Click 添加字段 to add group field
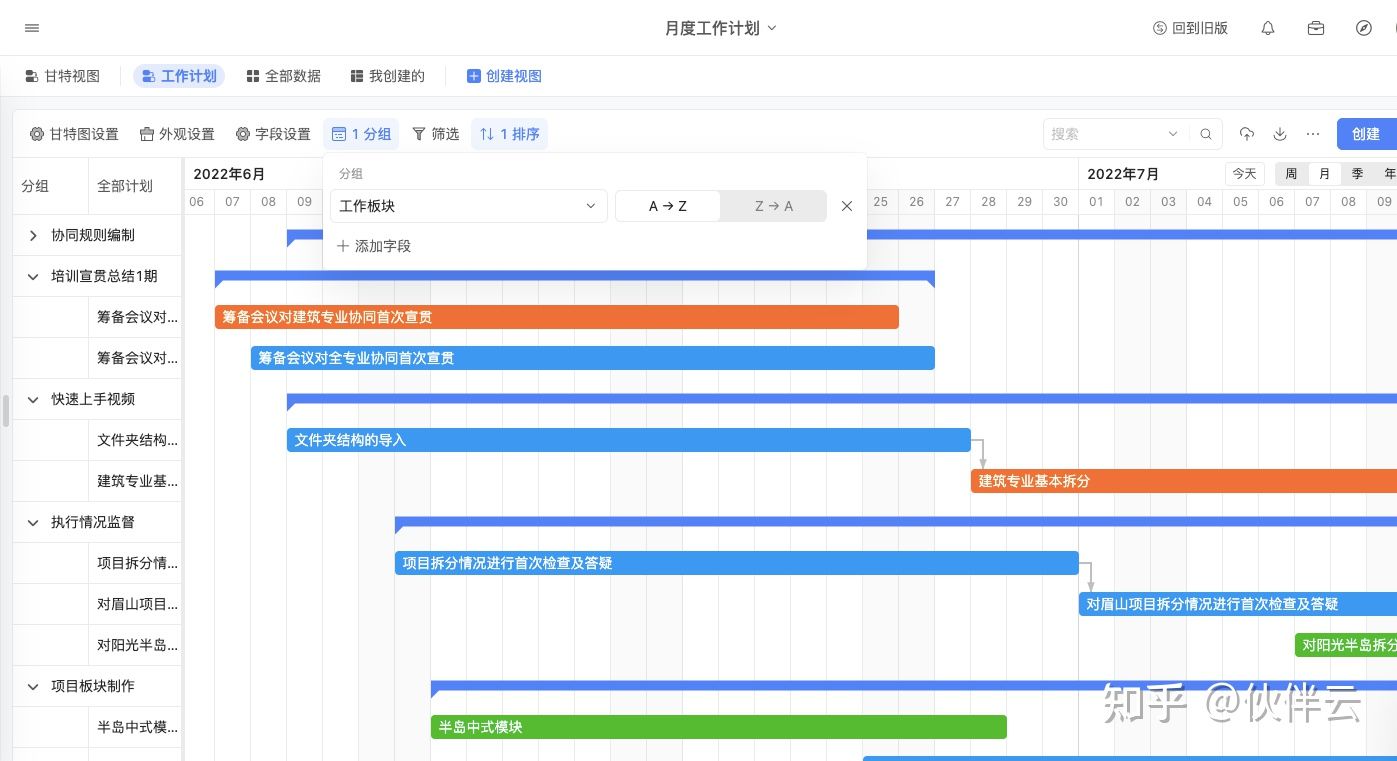This screenshot has width=1397, height=761. 374,246
